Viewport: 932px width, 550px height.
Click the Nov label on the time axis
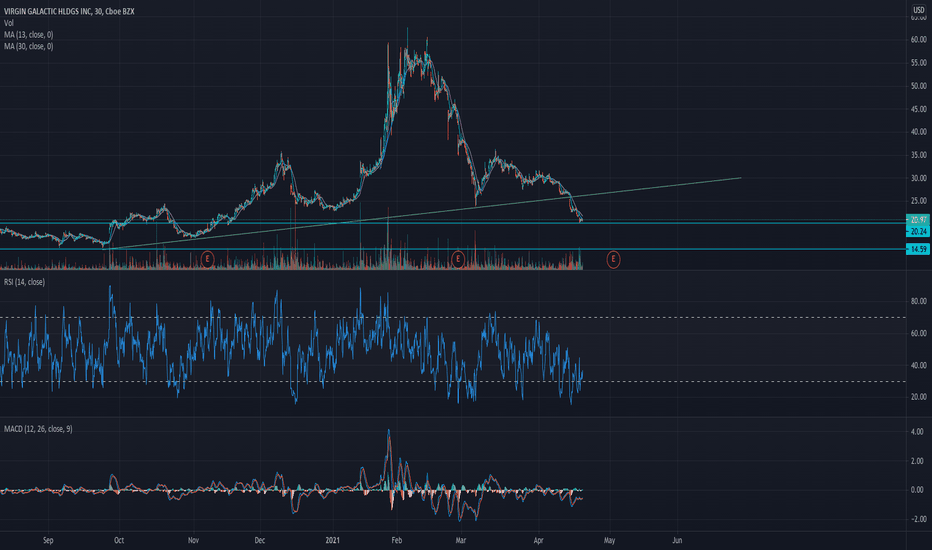[x=193, y=540]
